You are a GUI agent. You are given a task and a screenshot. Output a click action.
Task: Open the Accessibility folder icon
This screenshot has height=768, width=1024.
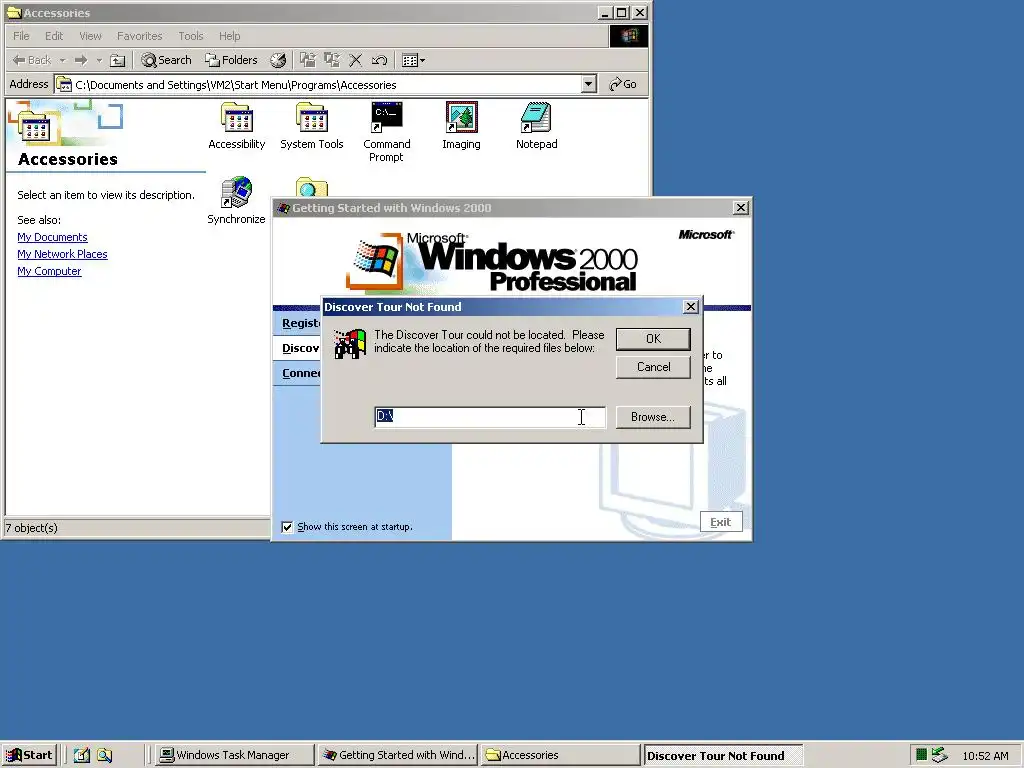point(236,118)
